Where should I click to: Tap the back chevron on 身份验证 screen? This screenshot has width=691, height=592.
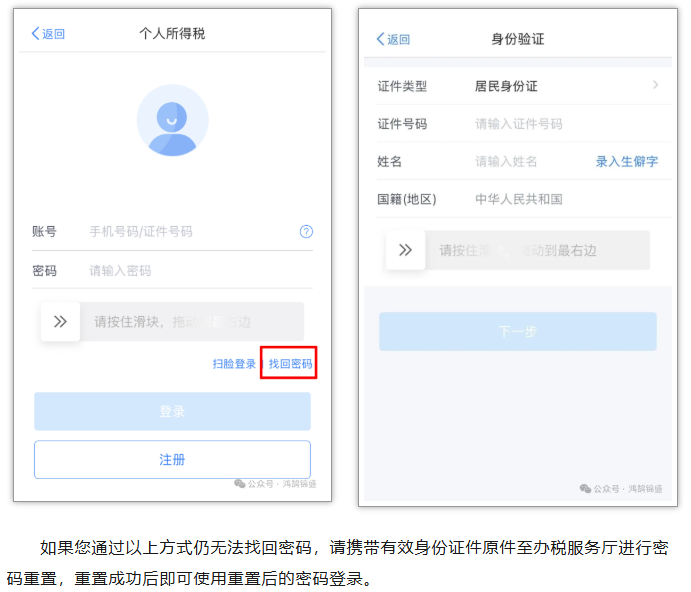(x=381, y=39)
